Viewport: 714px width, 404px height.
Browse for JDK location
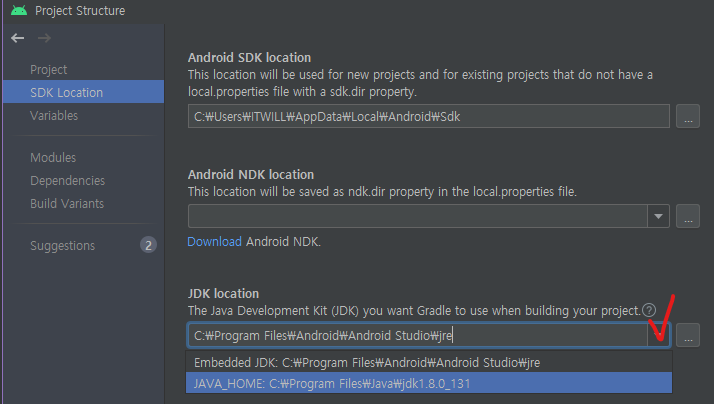(688, 335)
